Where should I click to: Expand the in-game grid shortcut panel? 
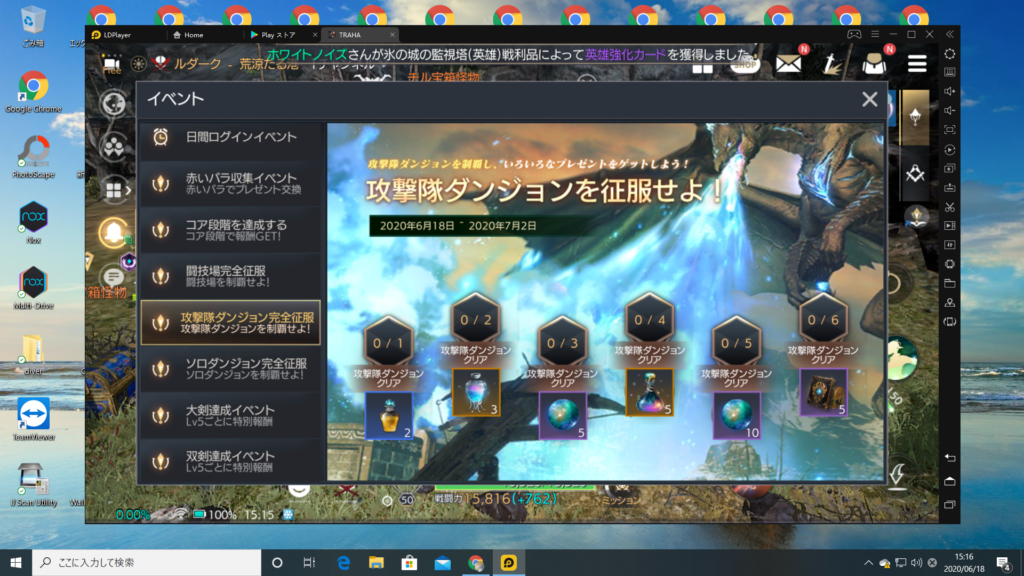click(x=118, y=190)
